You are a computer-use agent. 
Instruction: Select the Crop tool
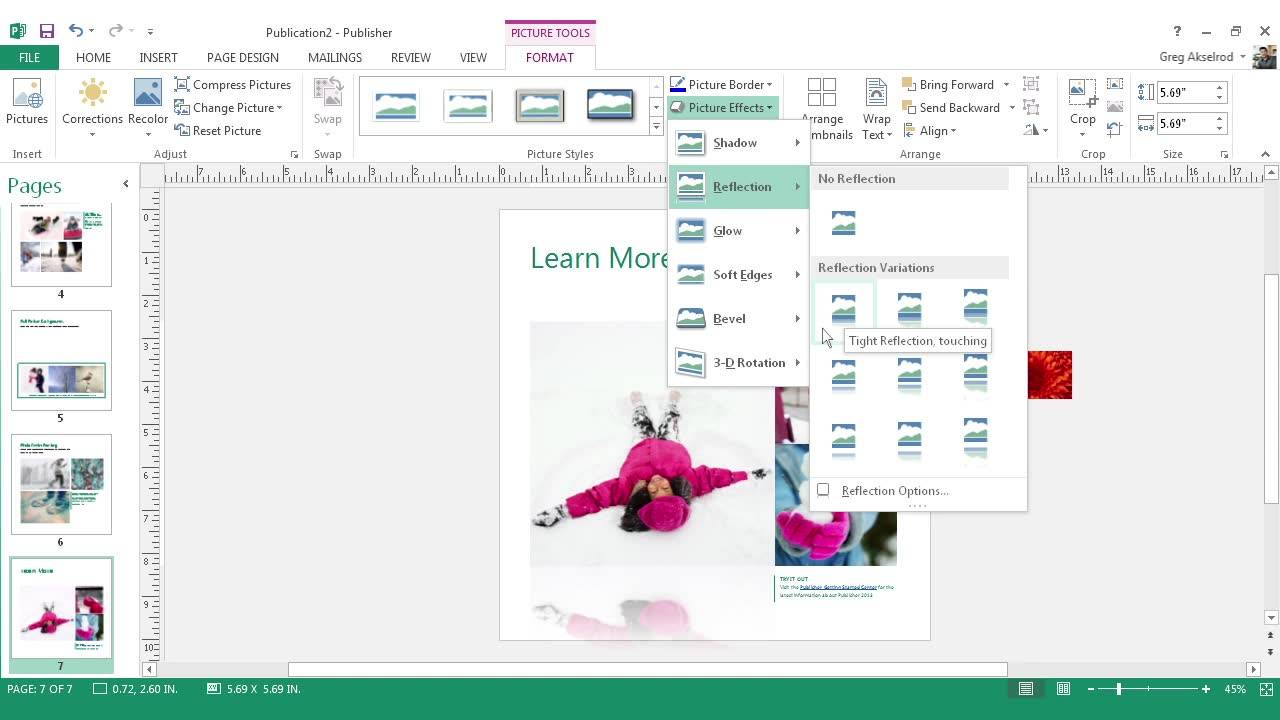coord(1083,105)
